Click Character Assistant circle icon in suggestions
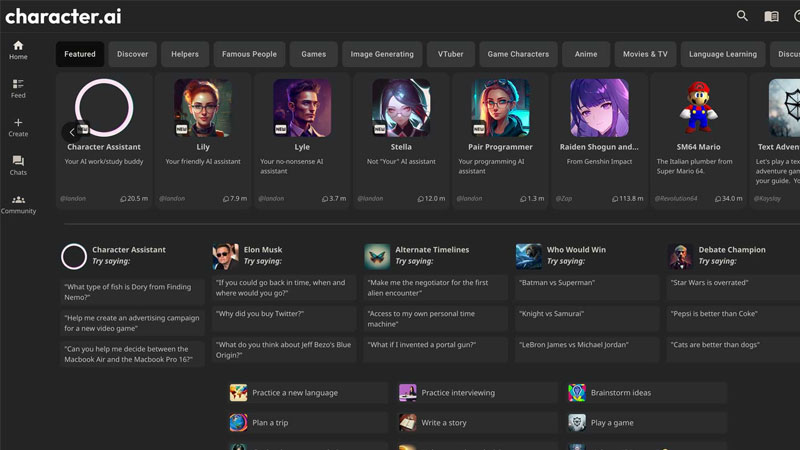The height and width of the screenshot is (450, 800). point(74,256)
